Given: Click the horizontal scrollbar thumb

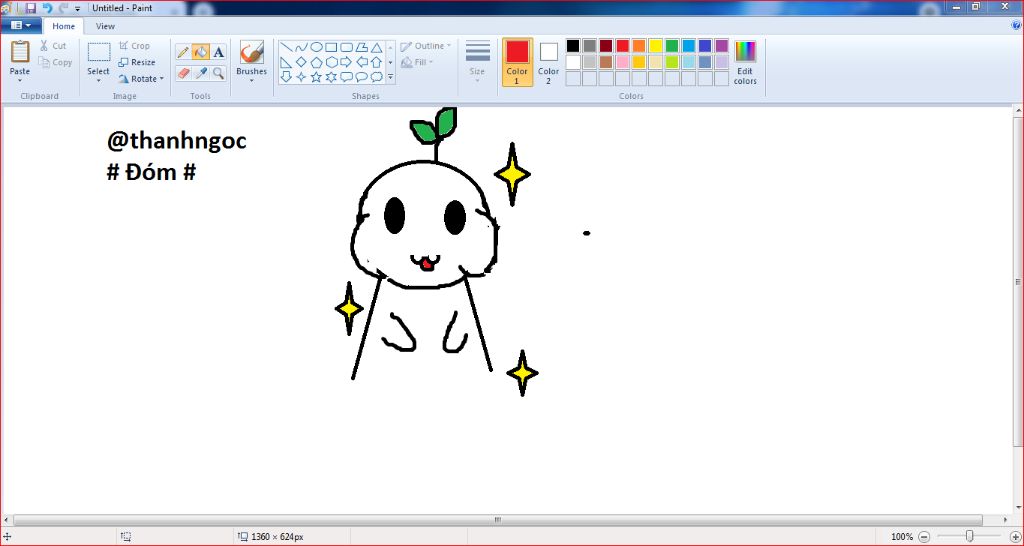Looking at the screenshot, I should (497, 521).
